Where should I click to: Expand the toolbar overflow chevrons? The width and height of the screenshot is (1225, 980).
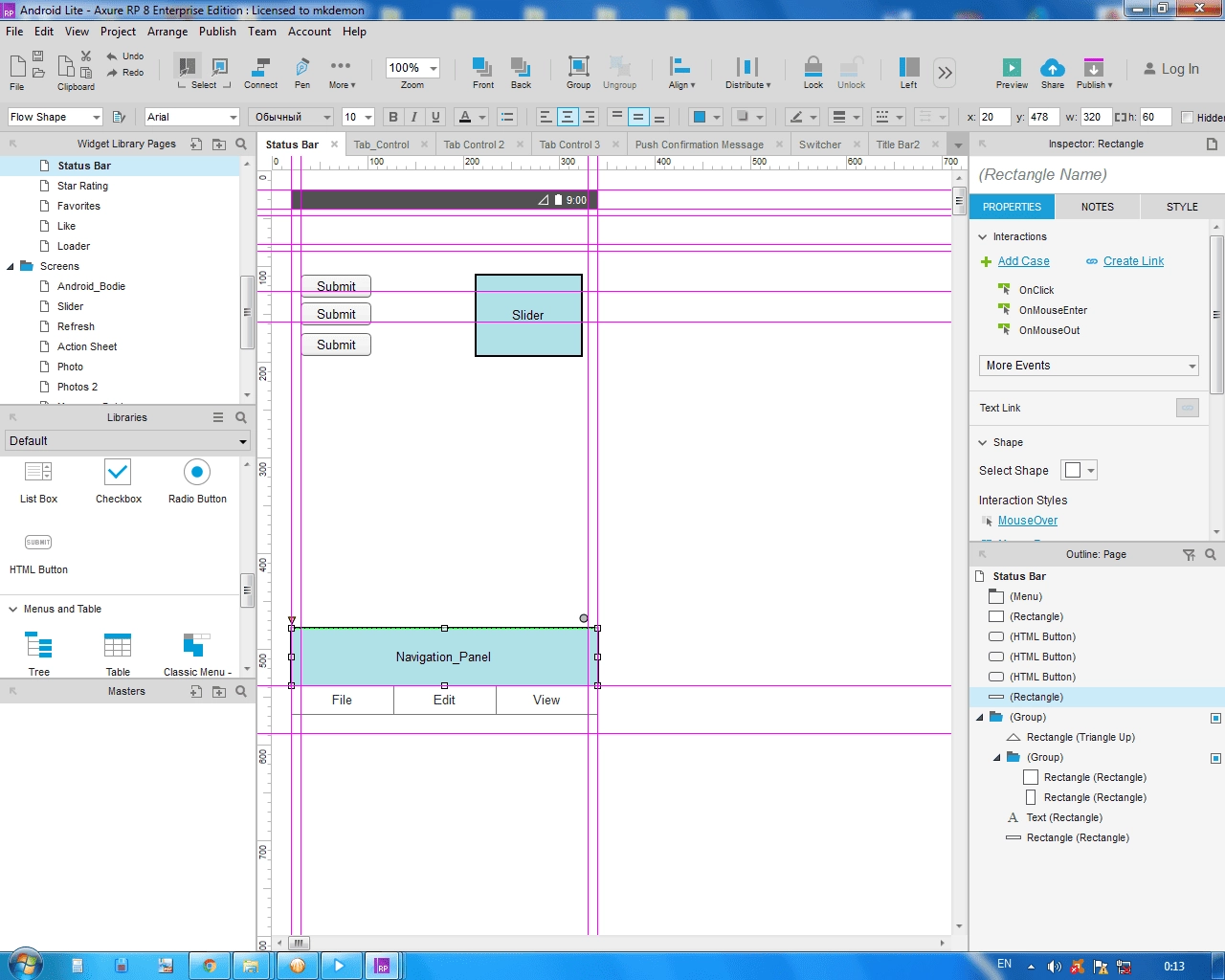pos(945,73)
